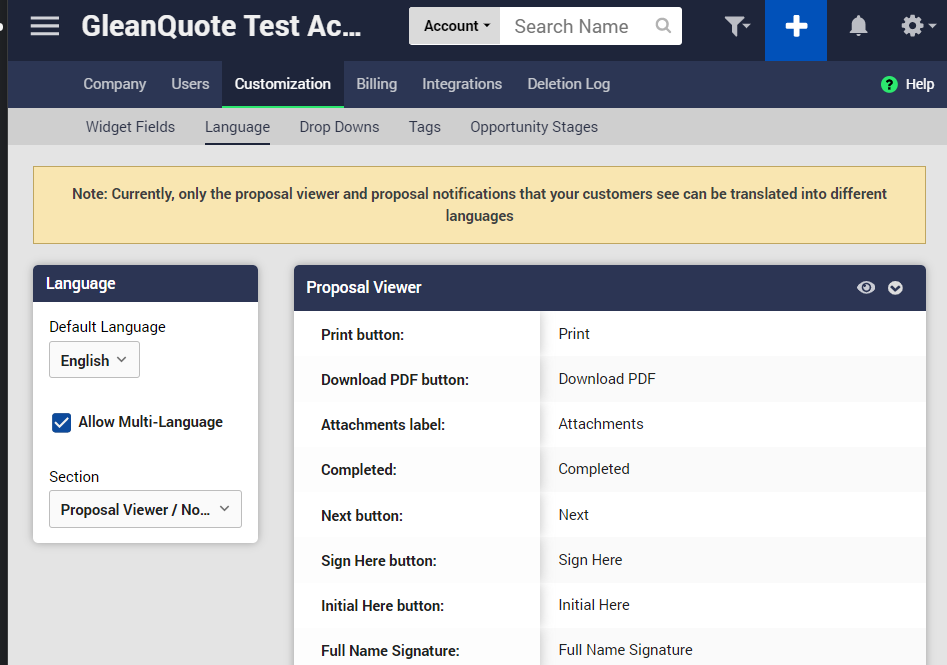Open the filter funnel icon
The image size is (947, 665).
(x=737, y=26)
